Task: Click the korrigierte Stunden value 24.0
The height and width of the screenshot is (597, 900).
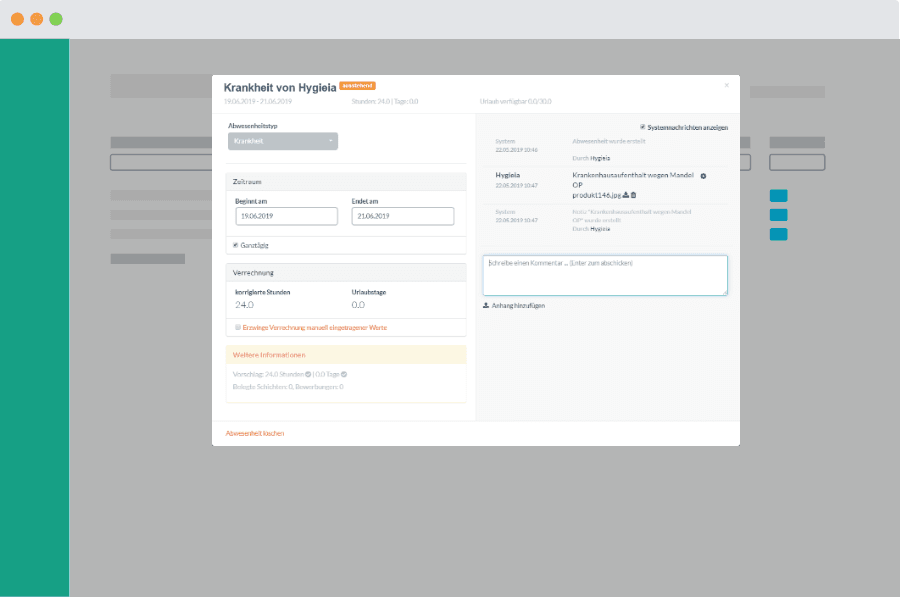Action: (245, 304)
